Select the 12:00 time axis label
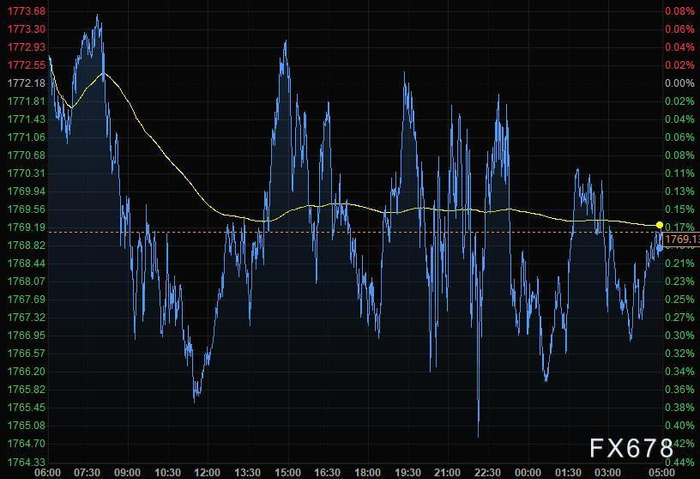The height and width of the screenshot is (479, 700). [207, 473]
